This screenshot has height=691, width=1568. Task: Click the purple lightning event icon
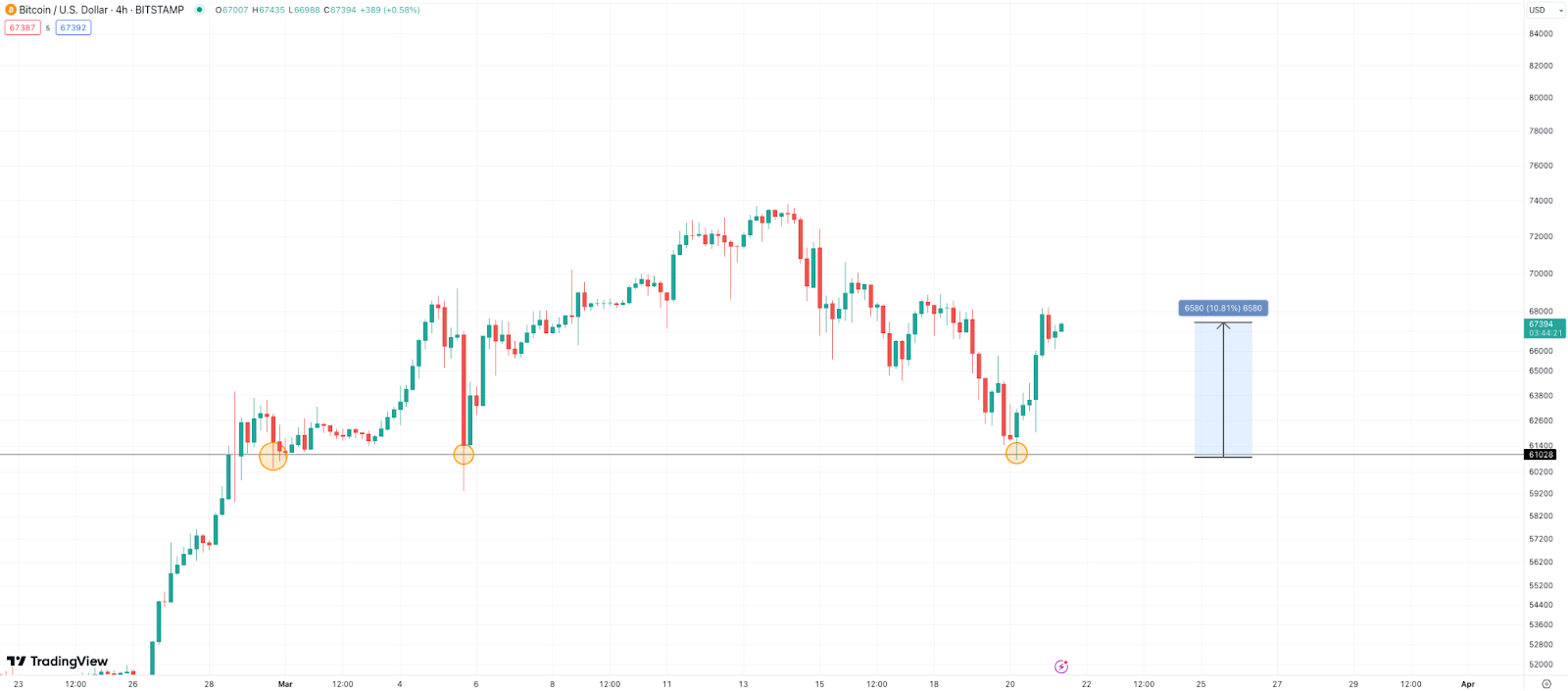[x=1060, y=666]
